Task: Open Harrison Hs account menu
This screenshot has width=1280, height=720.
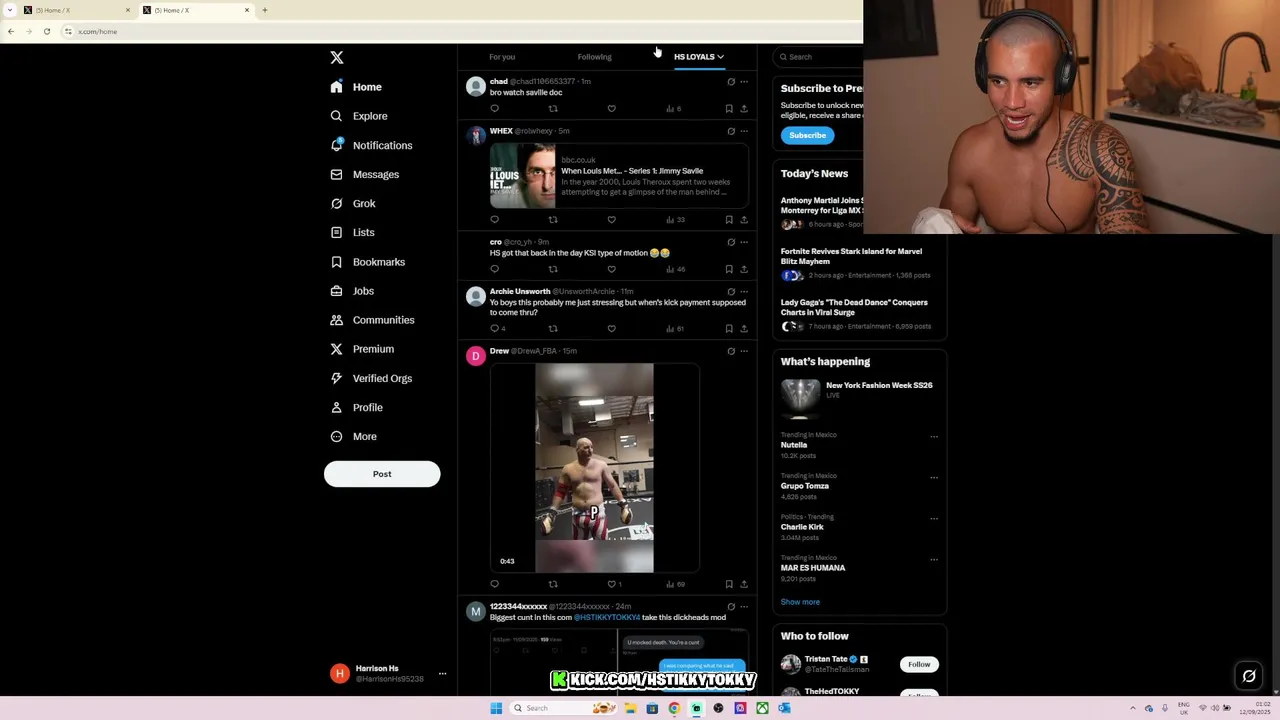Action: click(388, 674)
